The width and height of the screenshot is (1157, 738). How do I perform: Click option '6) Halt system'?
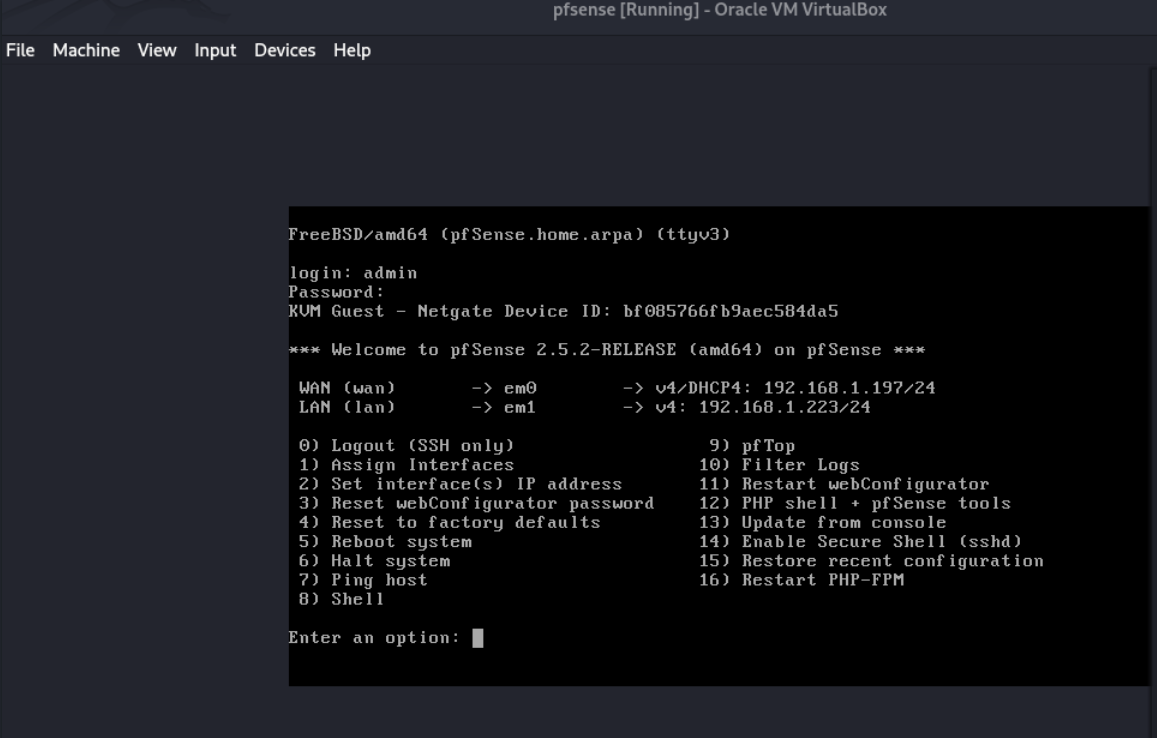374,561
